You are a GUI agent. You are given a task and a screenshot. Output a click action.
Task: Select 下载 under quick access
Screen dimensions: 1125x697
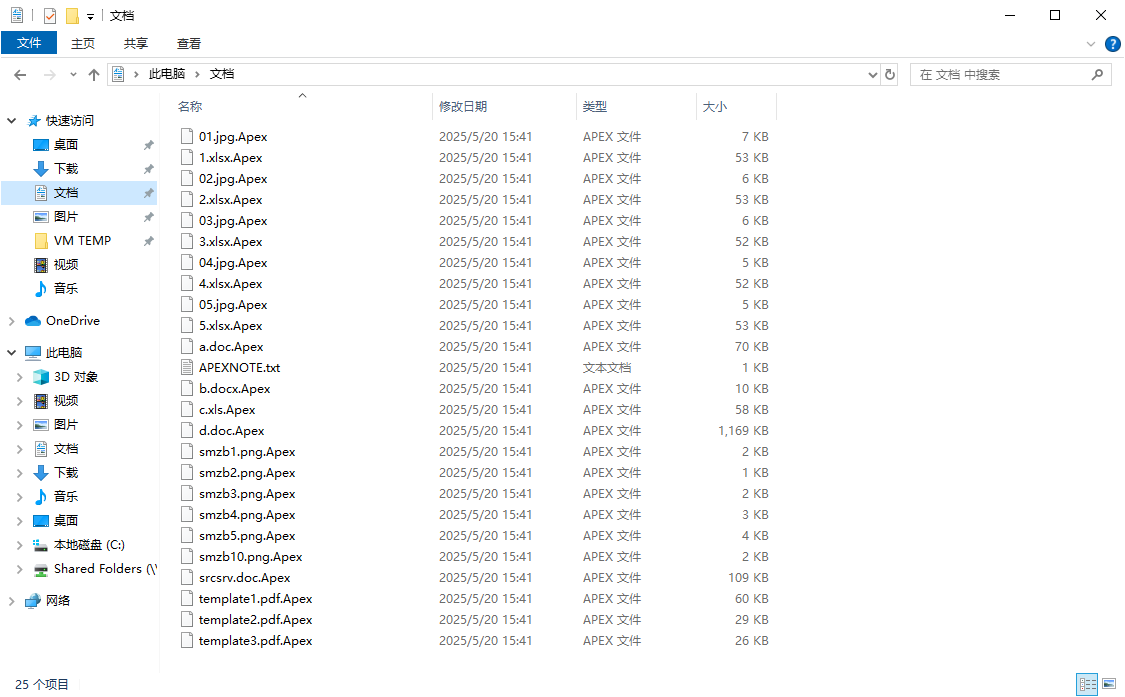[66, 169]
